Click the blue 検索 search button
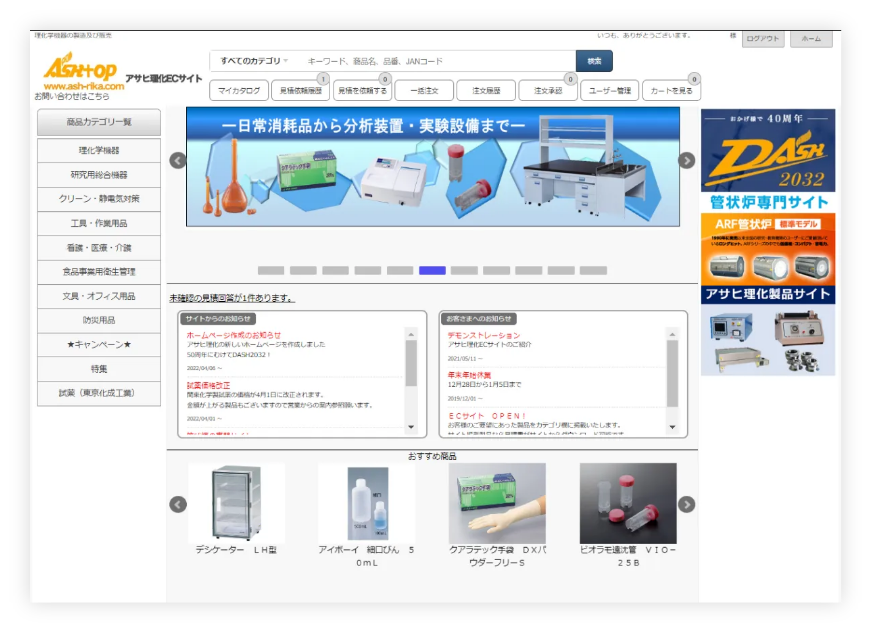This screenshot has height=633, width=872. (594, 61)
